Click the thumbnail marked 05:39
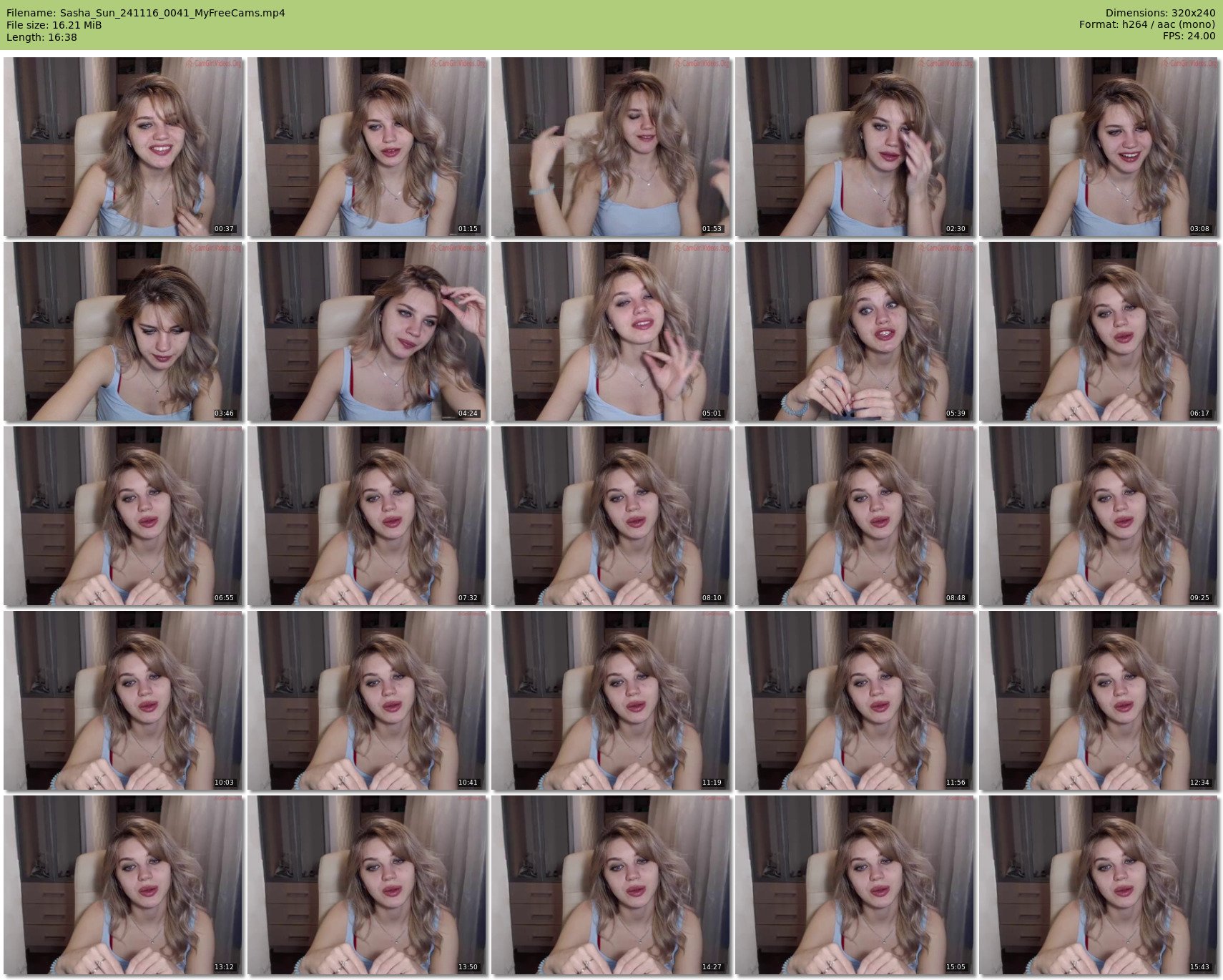Viewport: 1223px width, 980px height. coord(855,331)
